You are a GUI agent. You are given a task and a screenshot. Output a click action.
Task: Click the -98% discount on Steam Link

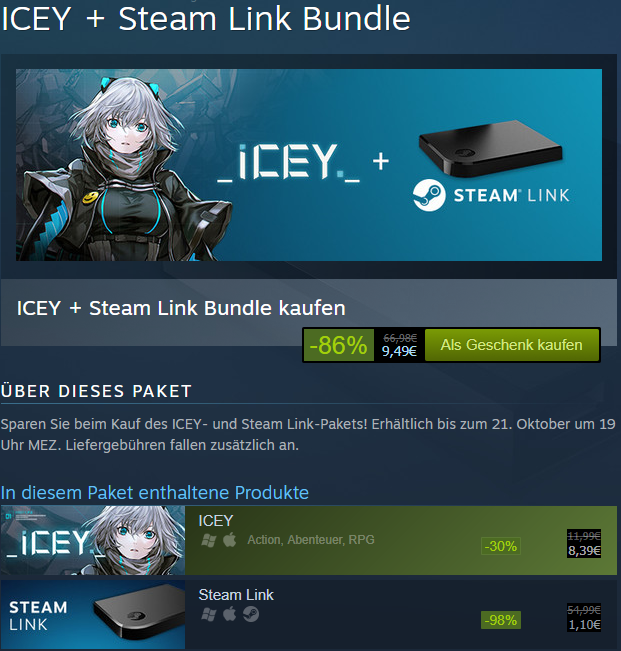501,620
